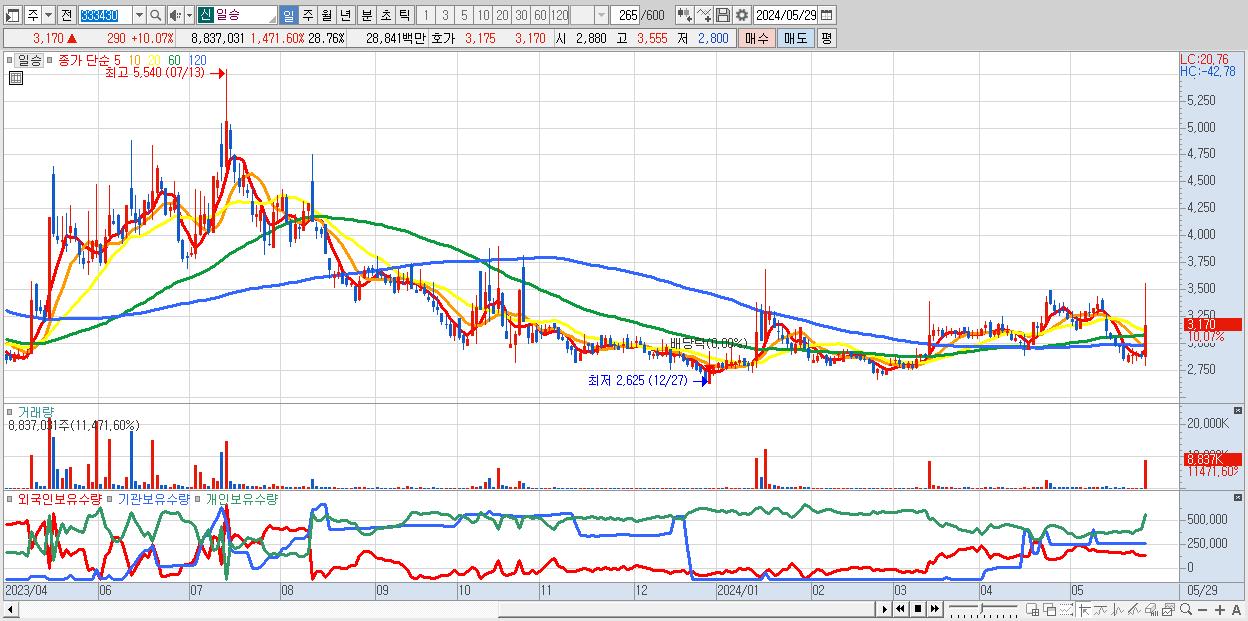This screenshot has width=1248, height=621.
Task: Click the 일승 label button on chart
Action: pos(30,60)
